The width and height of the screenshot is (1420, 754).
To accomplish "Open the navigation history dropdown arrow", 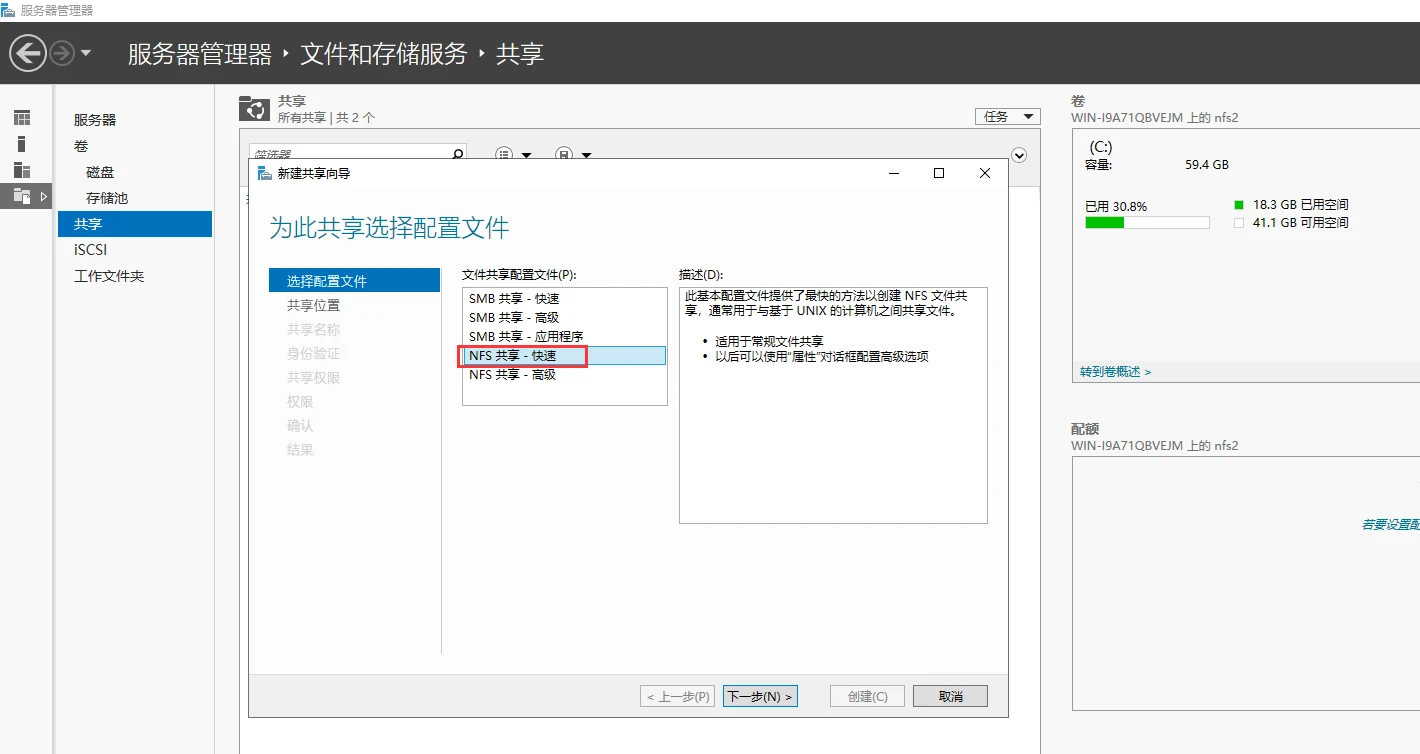I will (86, 53).
